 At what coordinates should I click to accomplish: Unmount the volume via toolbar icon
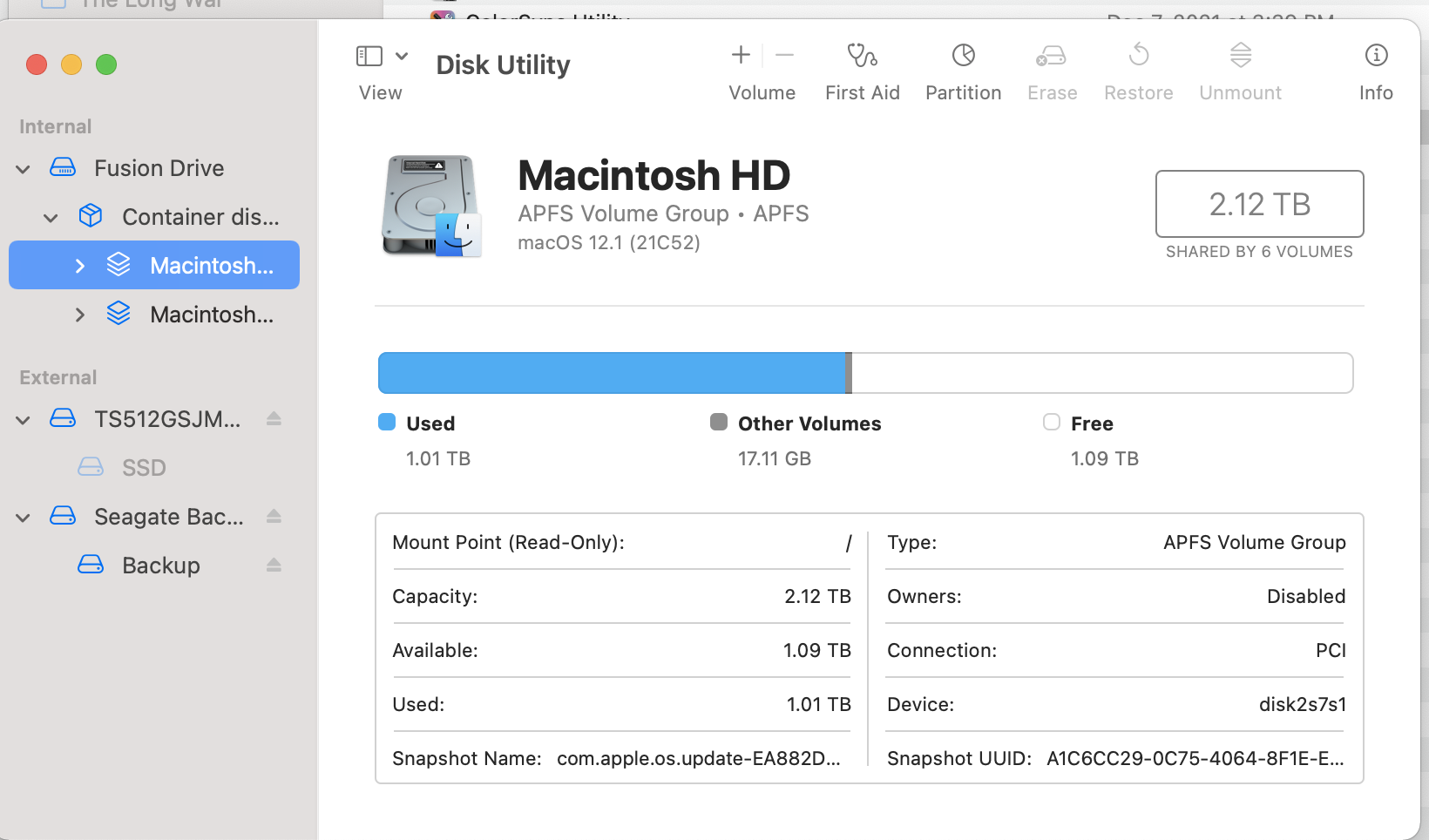(1241, 56)
